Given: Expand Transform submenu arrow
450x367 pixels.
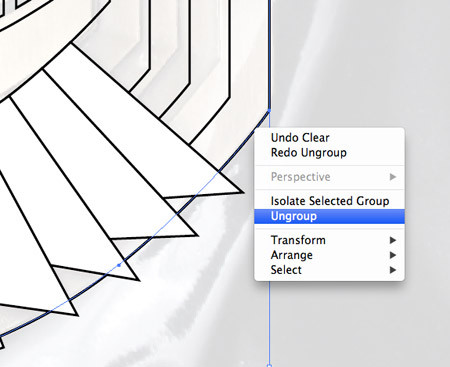Looking at the screenshot, I should tap(393, 240).
